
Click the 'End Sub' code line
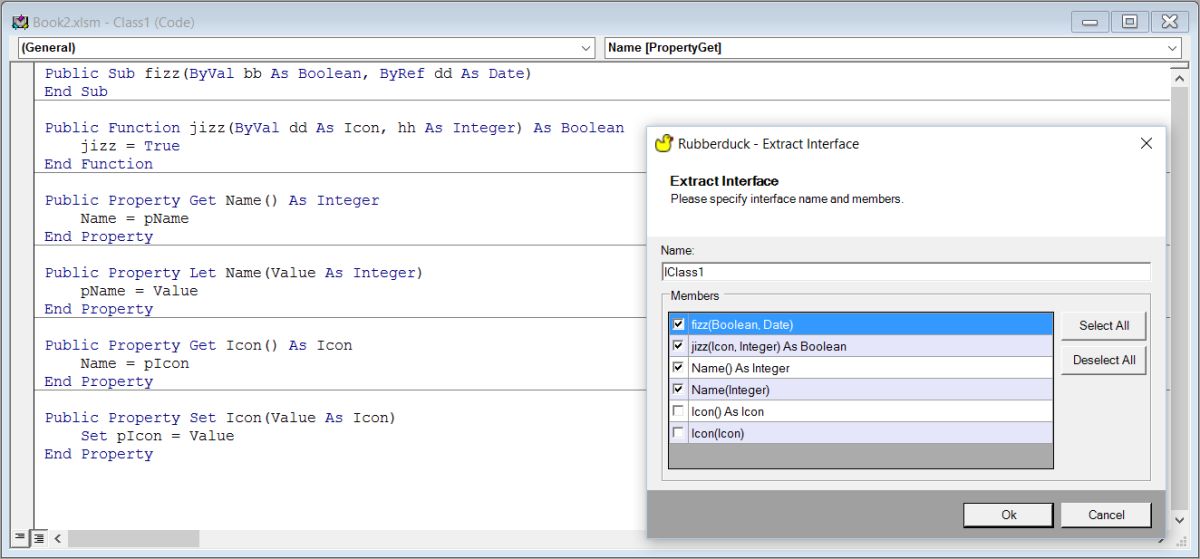(x=76, y=91)
